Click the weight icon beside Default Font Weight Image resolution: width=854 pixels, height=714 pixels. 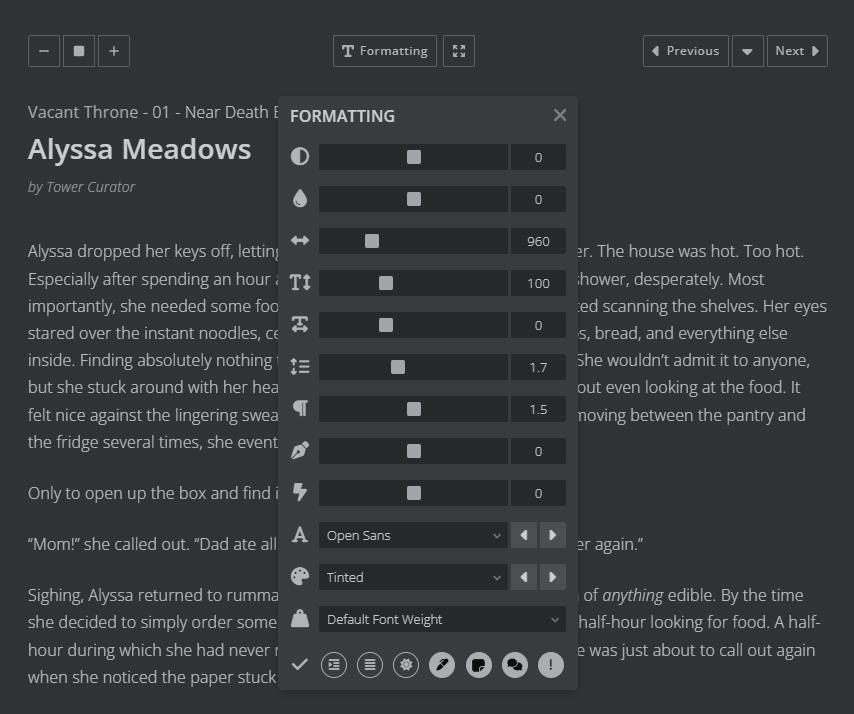pos(300,619)
